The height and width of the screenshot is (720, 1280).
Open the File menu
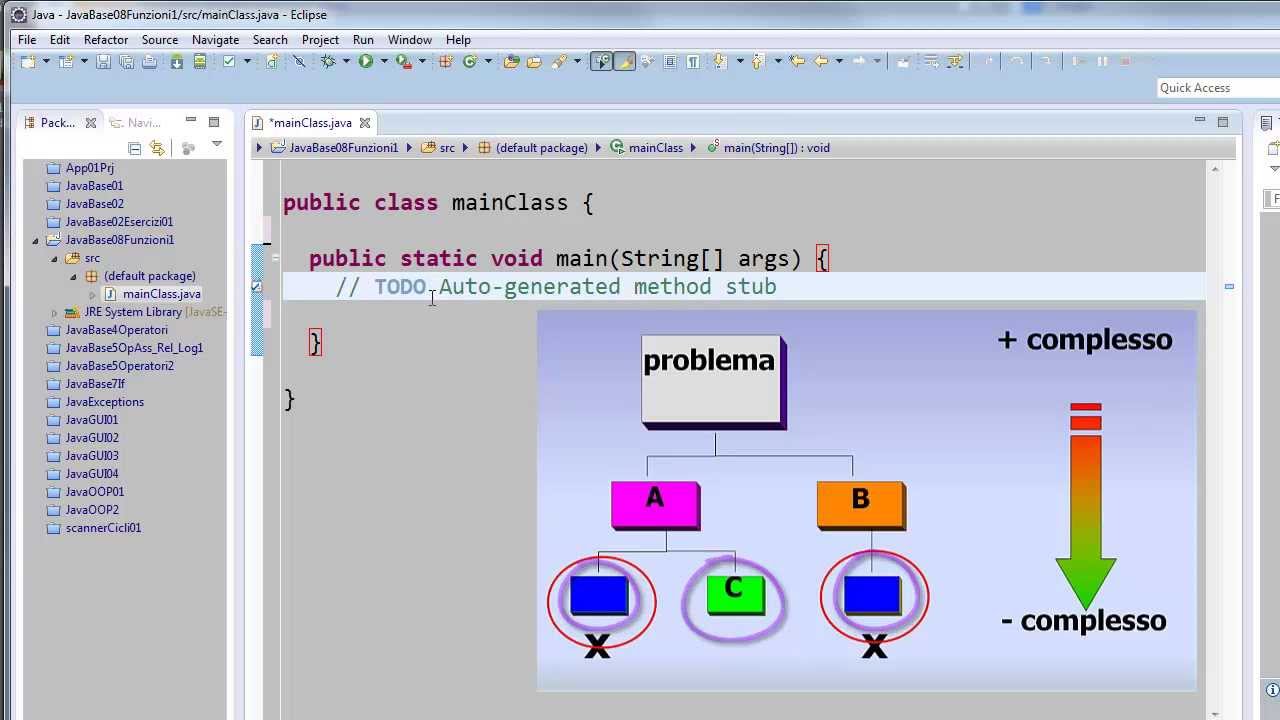27,40
